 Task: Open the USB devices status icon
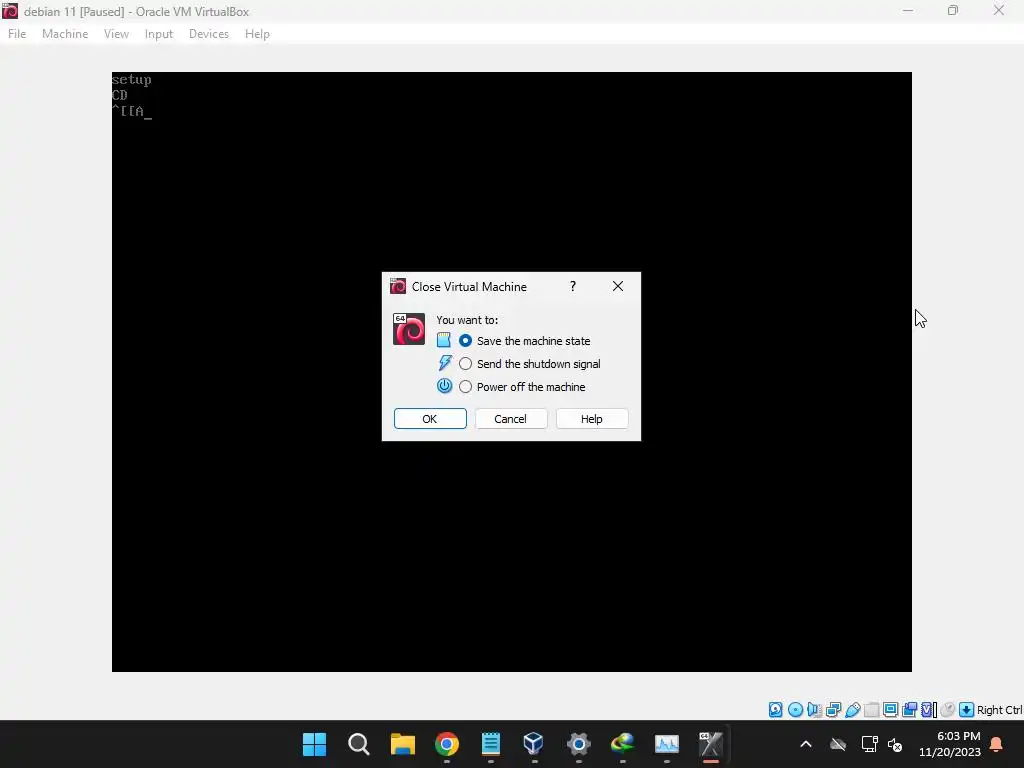[x=852, y=710]
